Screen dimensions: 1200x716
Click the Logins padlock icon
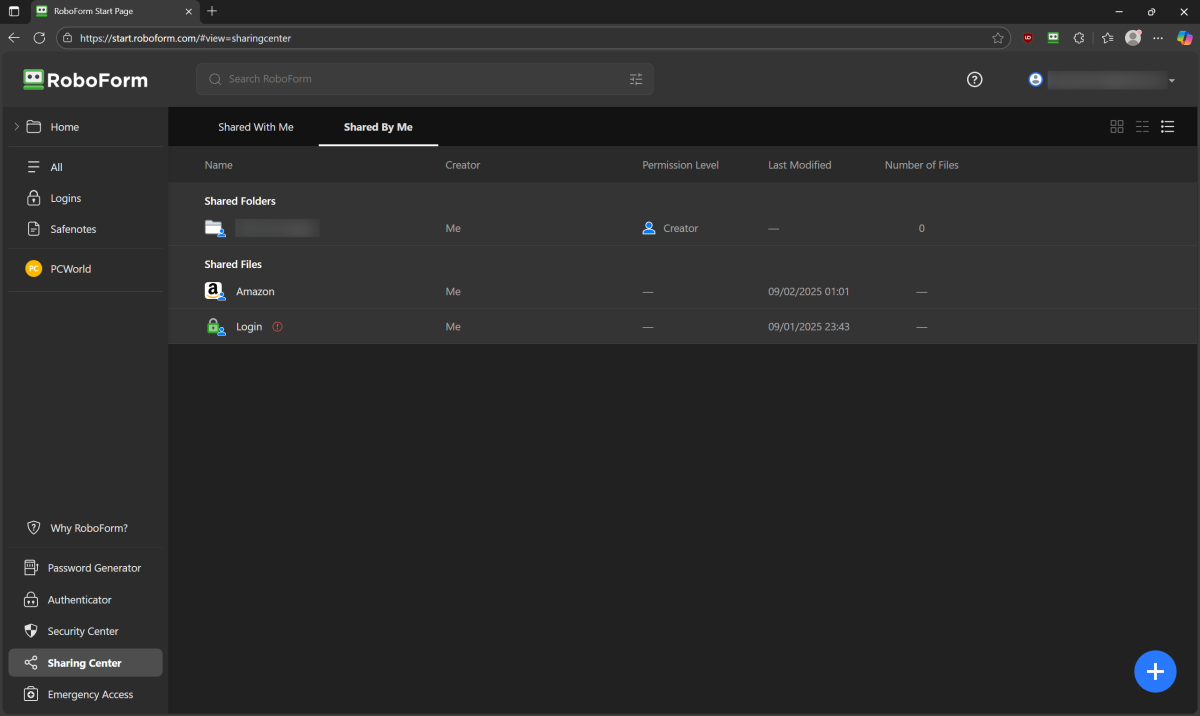pyautogui.click(x=33, y=198)
